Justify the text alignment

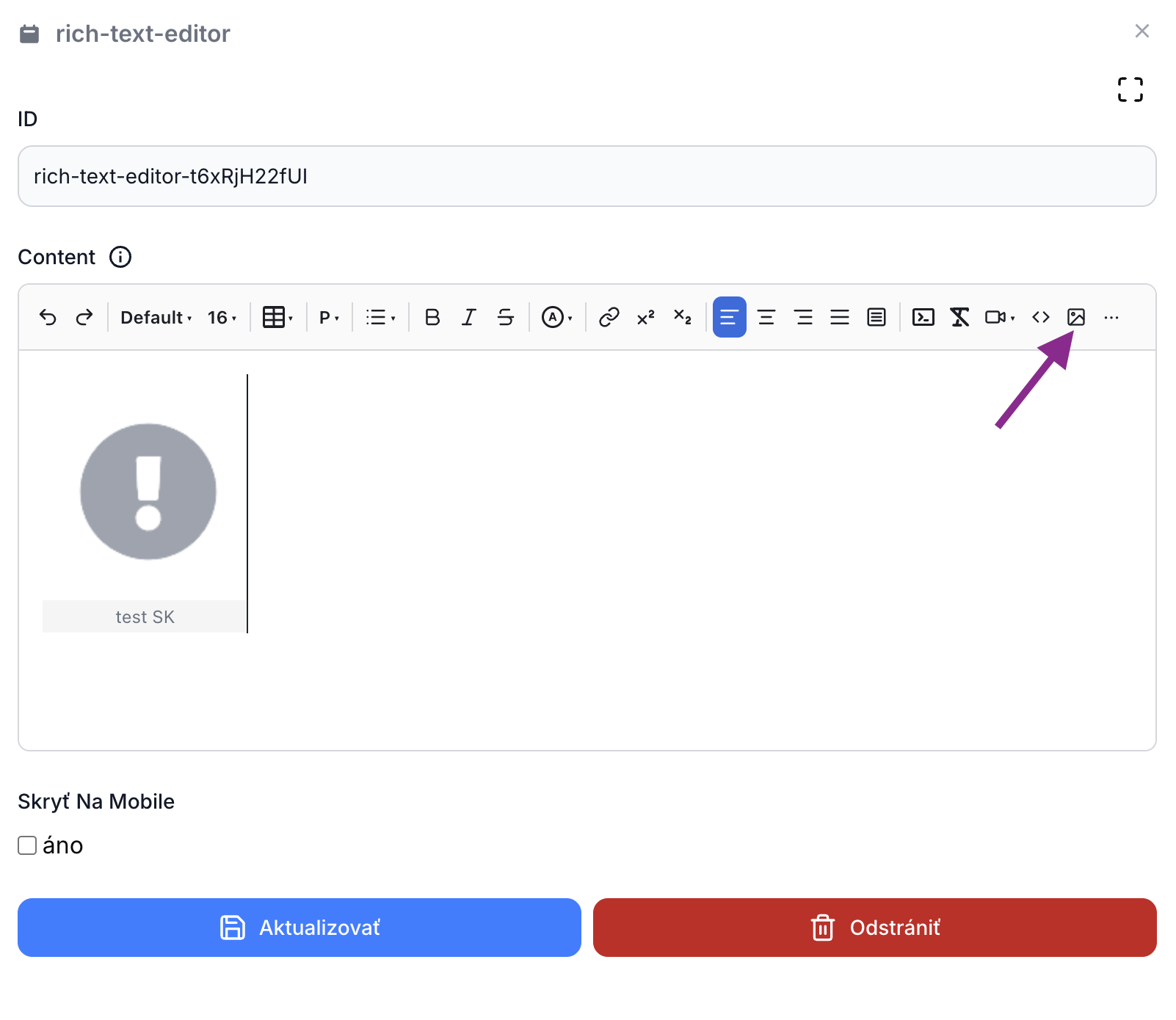[x=840, y=317]
